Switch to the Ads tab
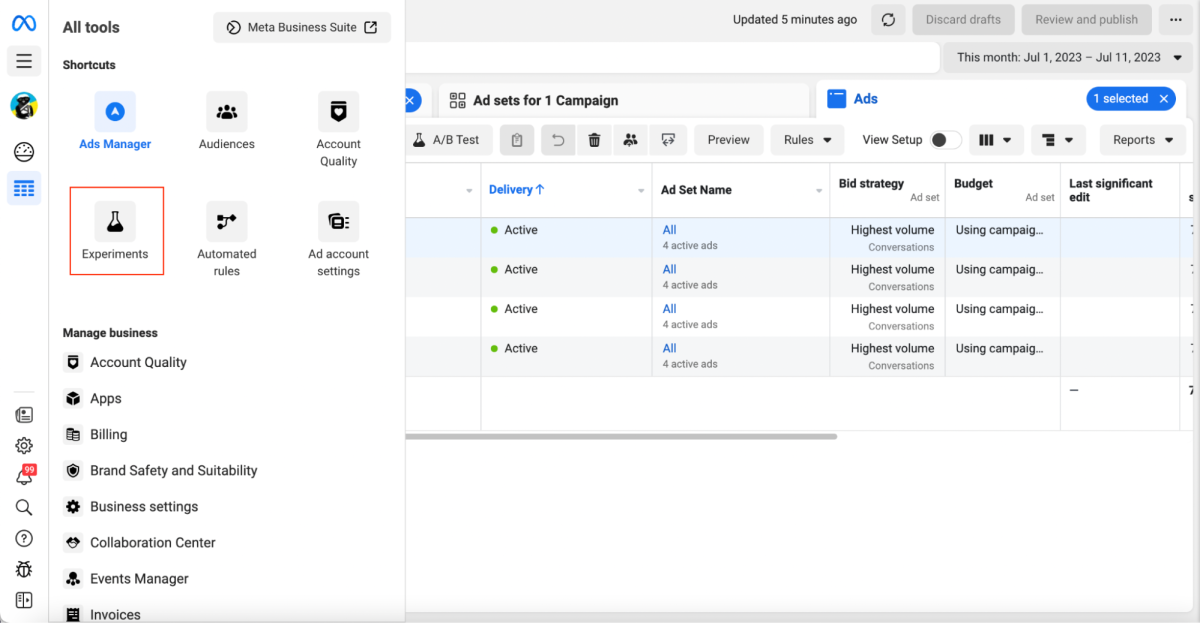 [x=865, y=99]
